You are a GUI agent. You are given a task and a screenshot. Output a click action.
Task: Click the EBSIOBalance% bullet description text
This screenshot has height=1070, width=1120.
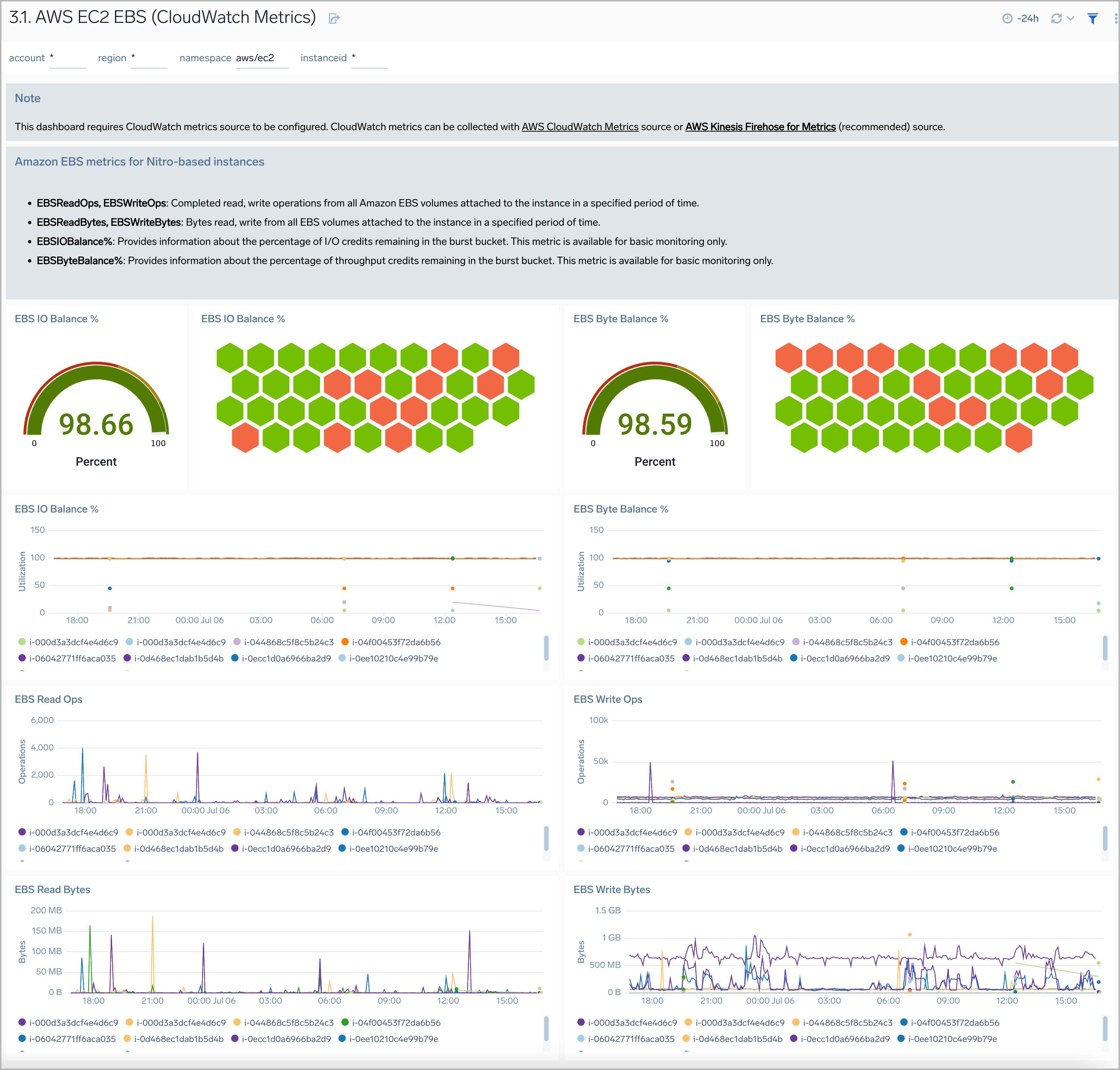click(x=382, y=241)
